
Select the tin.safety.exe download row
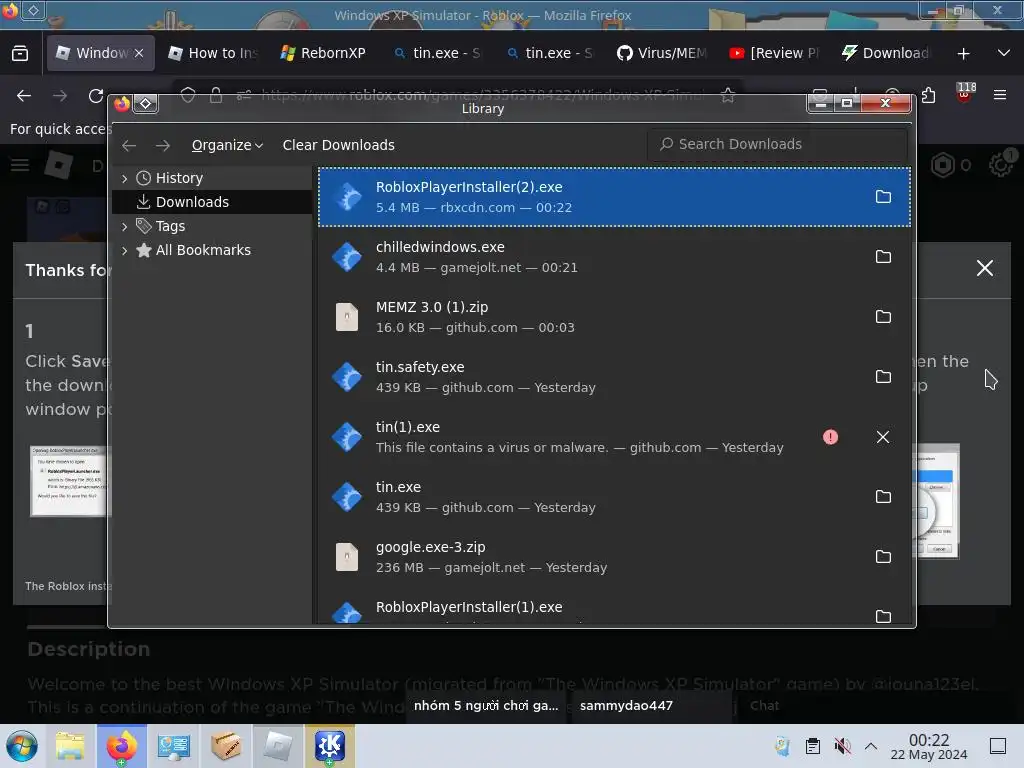pyautogui.click(x=614, y=377)
